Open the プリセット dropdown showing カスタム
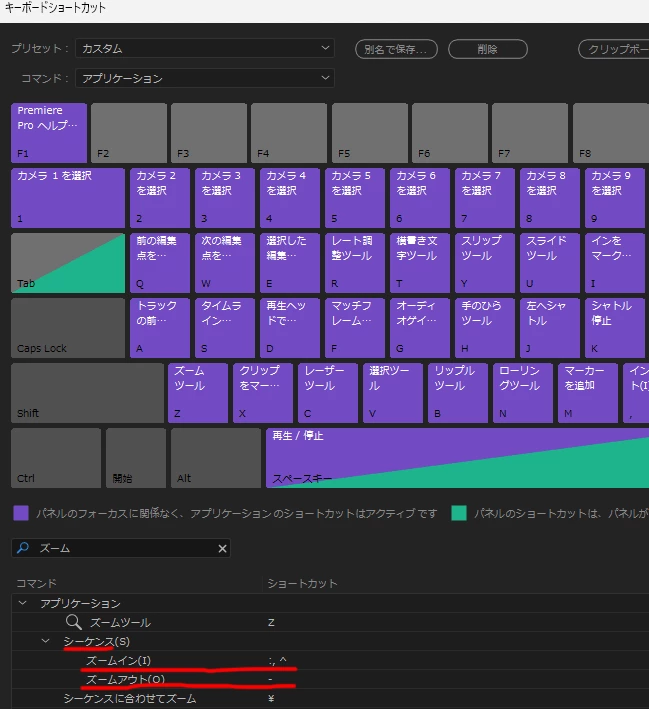The image size is (649, 709). point(205,48)
